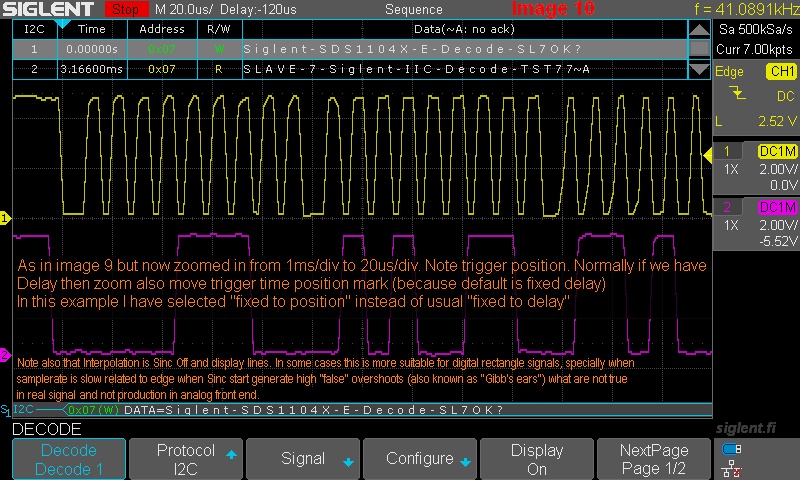
Task: Click the I2C decode bus line
Action: click(x=362, y=410)
